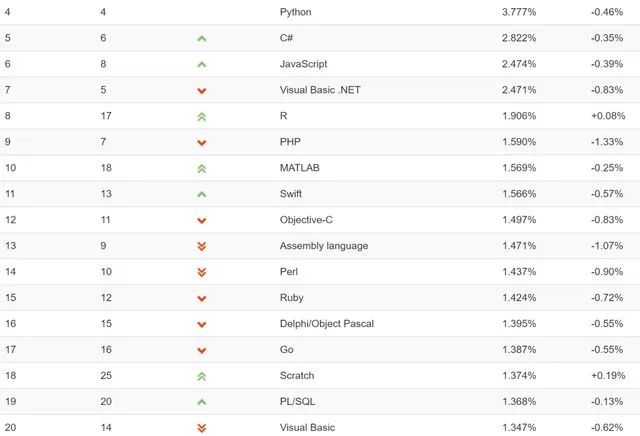Image resolution: width=640 pixels, height=436 pixels.
Task: Click the green up arrow beside C#
Action: [202, 38]
